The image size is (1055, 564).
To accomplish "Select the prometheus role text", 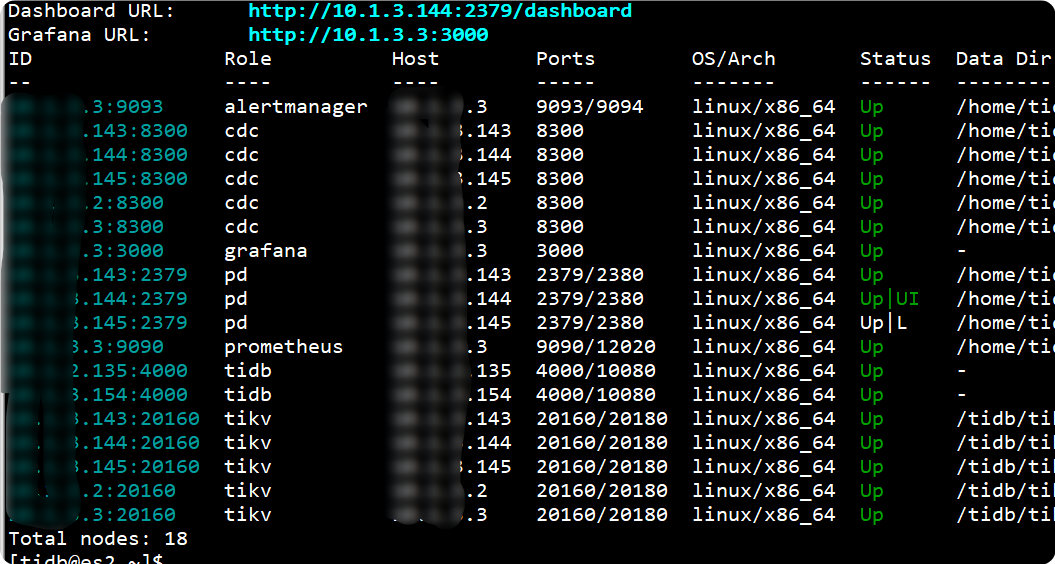I will click(283, 347).
